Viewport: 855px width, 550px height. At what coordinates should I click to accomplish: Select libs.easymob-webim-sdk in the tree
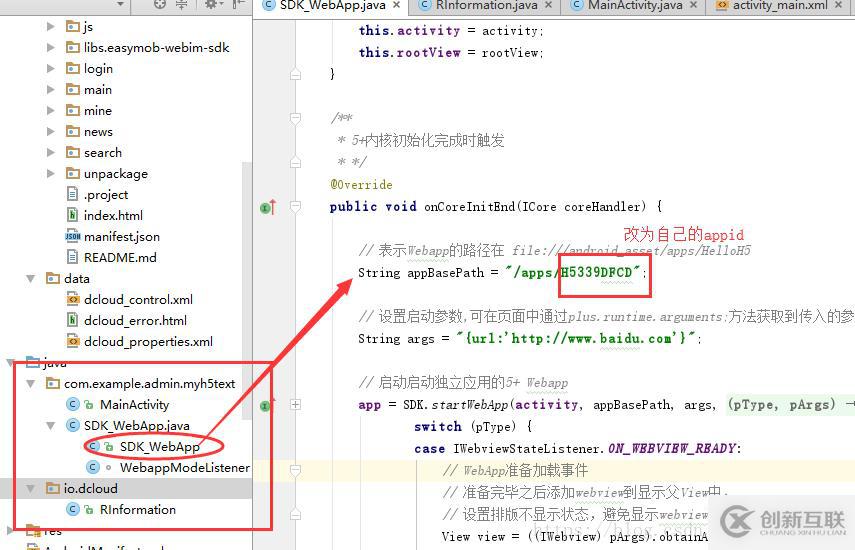pyautogui.click(x=156, y=47)
